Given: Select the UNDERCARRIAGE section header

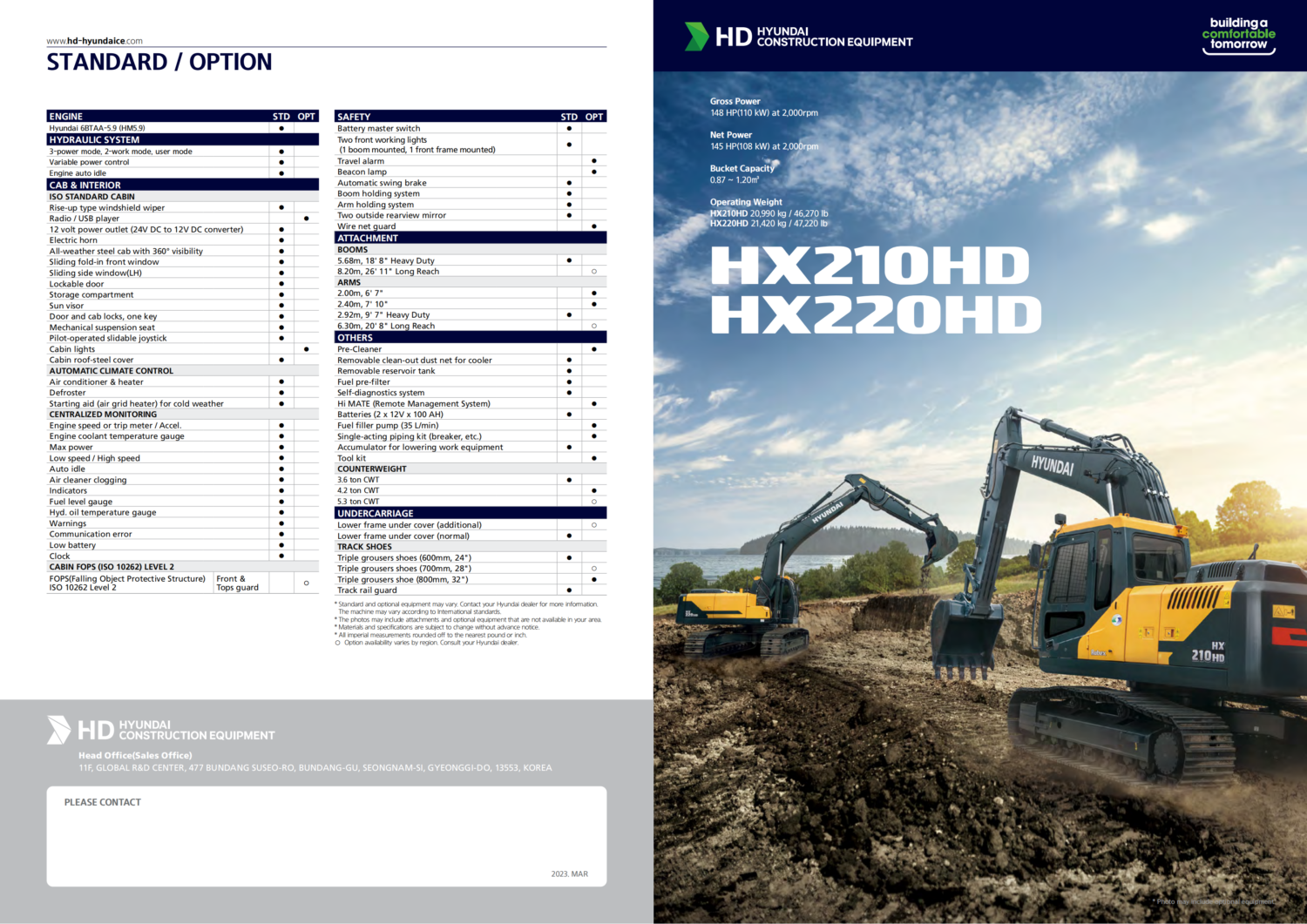Looking at the screenshot, I should (x=471, y=513).
